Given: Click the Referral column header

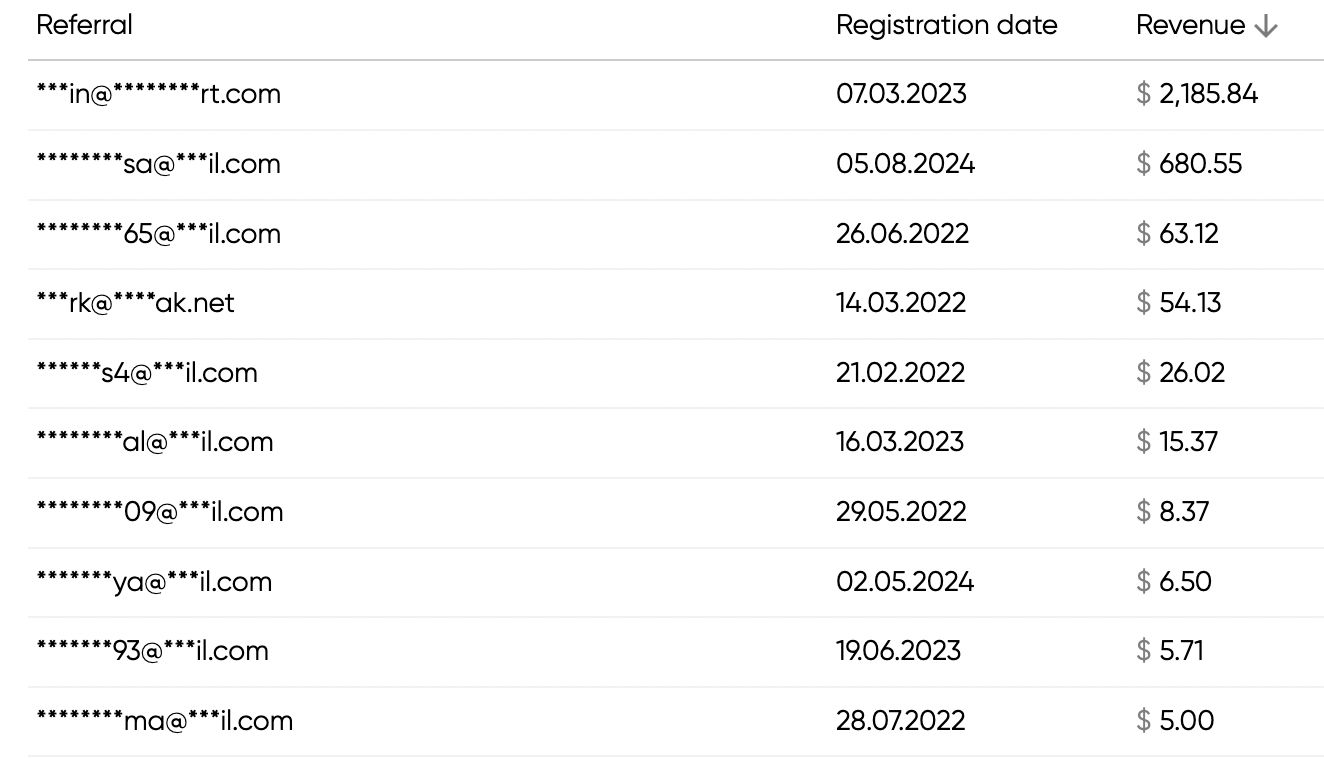Looking at the screenshot, I should tap(84, 25).
